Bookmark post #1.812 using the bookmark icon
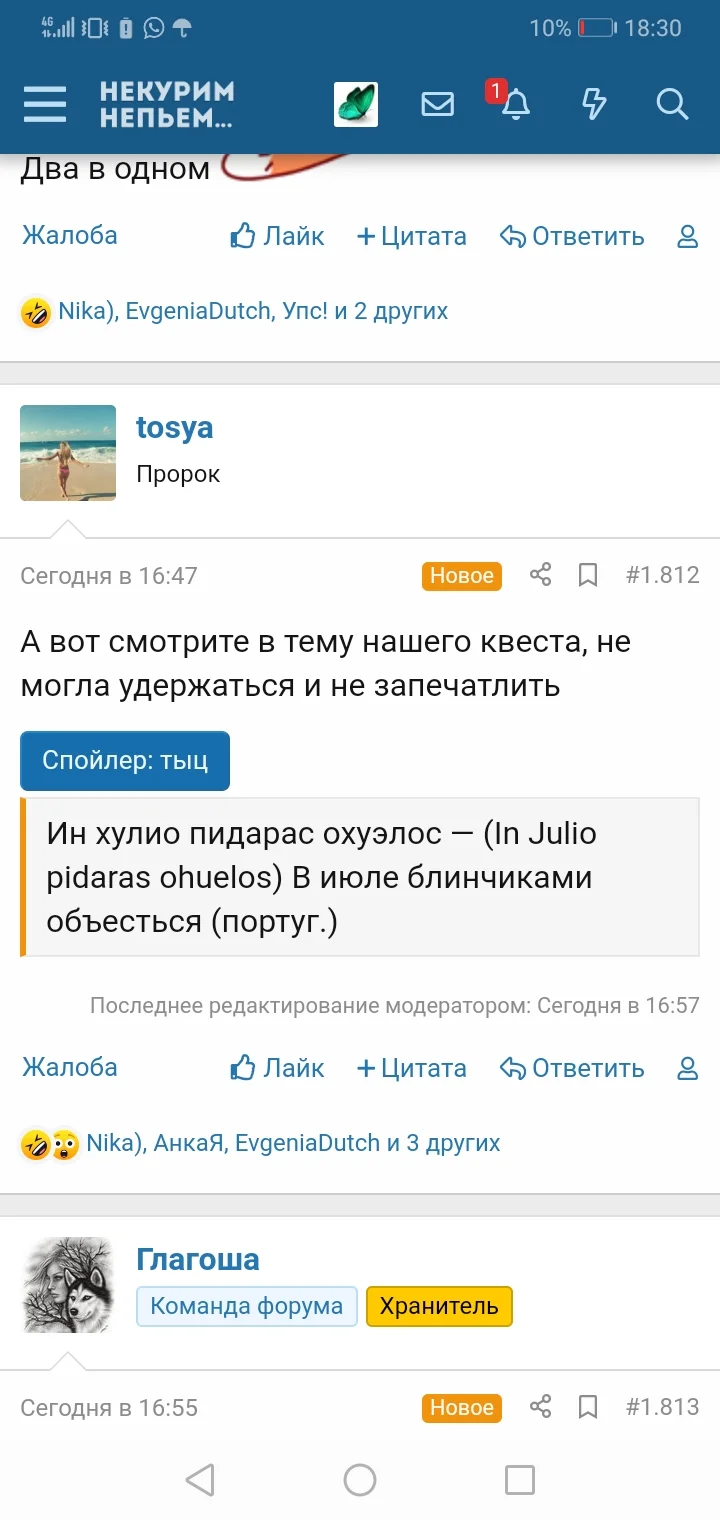Screen dimensions: 720x1520 click(x=587, y=575)
